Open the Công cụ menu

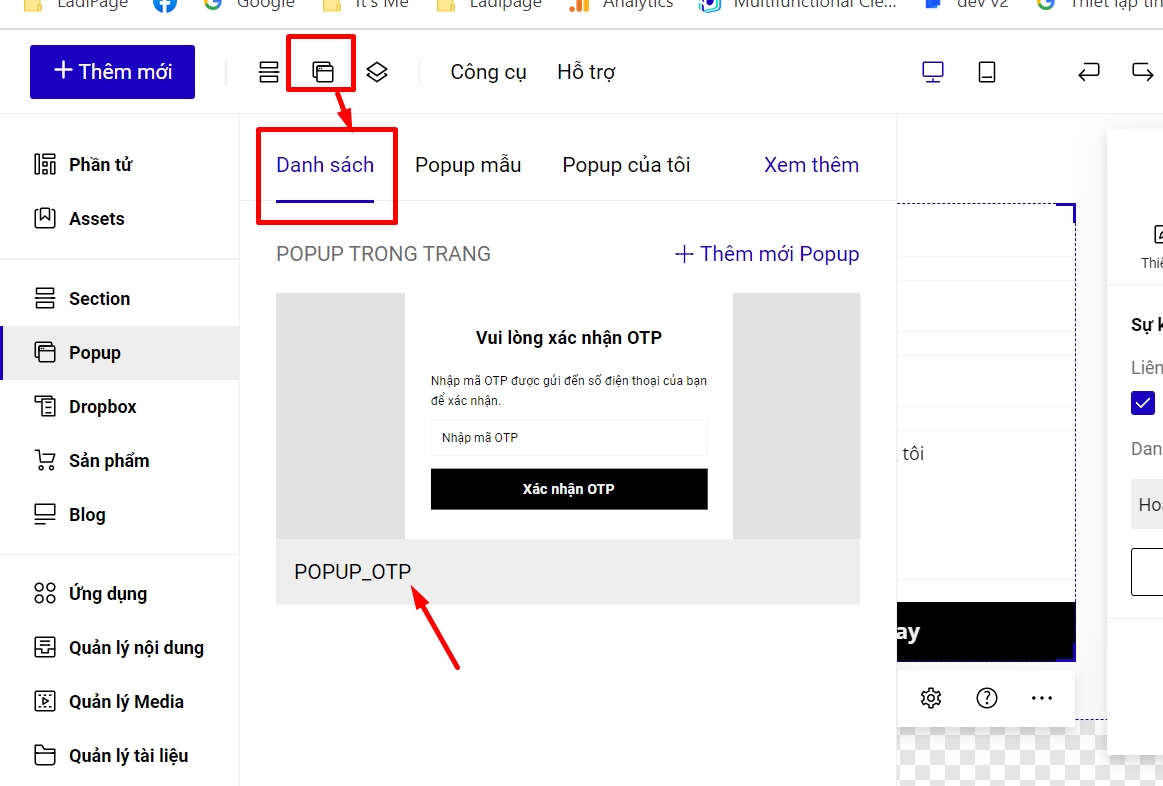pyautogui.click(x=488, y=72)
